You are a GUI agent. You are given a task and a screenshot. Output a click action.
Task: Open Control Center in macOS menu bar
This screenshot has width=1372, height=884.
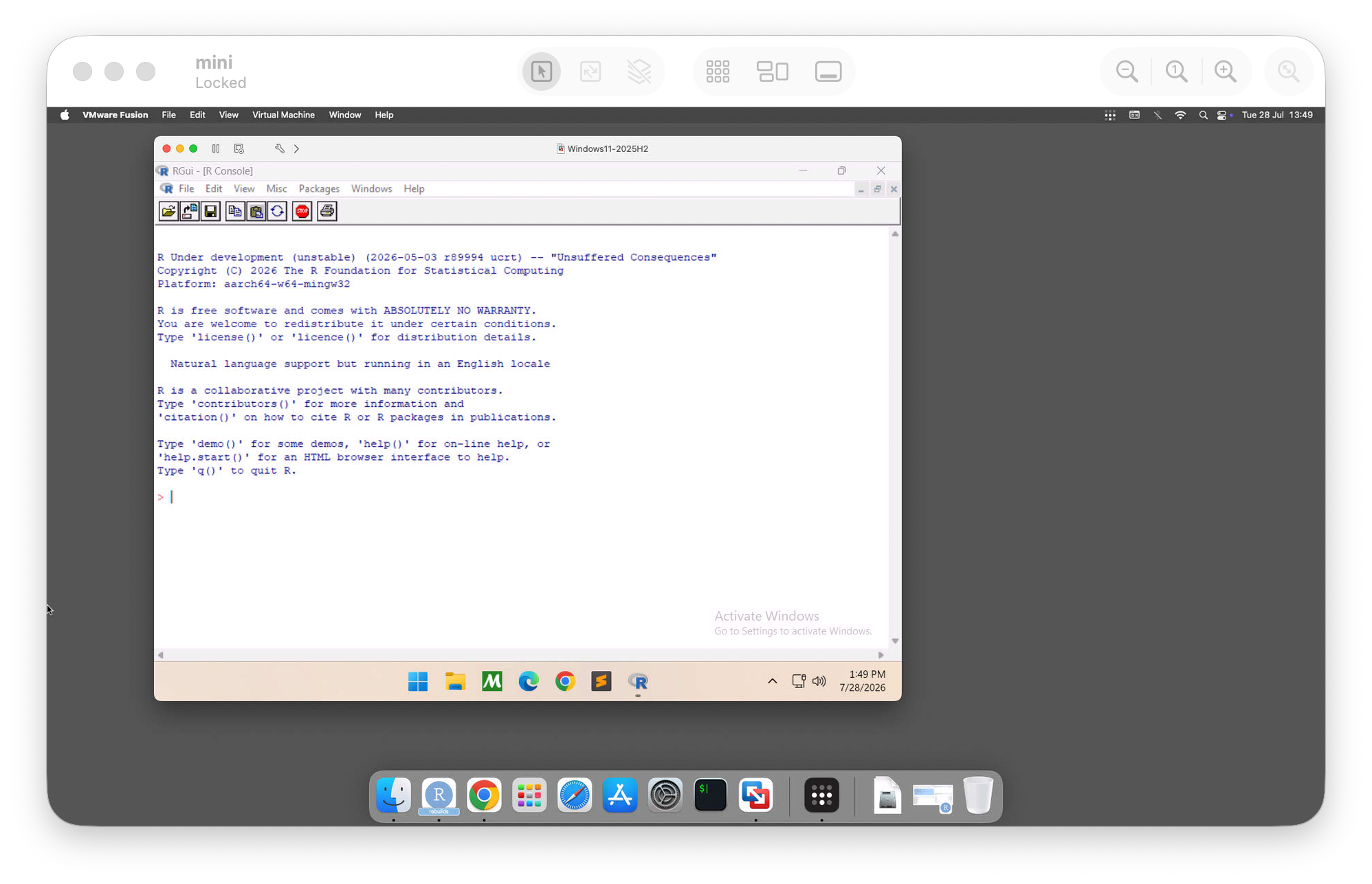(1222, 115)
